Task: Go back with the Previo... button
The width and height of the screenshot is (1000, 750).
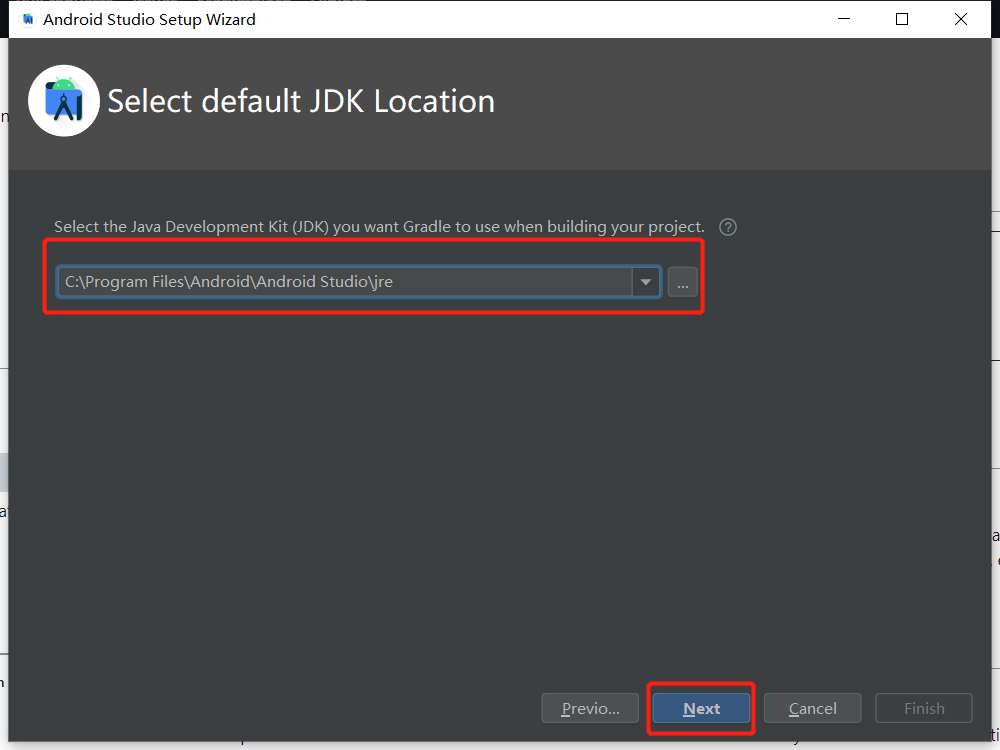Action: pyautogui.click(x=590, y=708)
